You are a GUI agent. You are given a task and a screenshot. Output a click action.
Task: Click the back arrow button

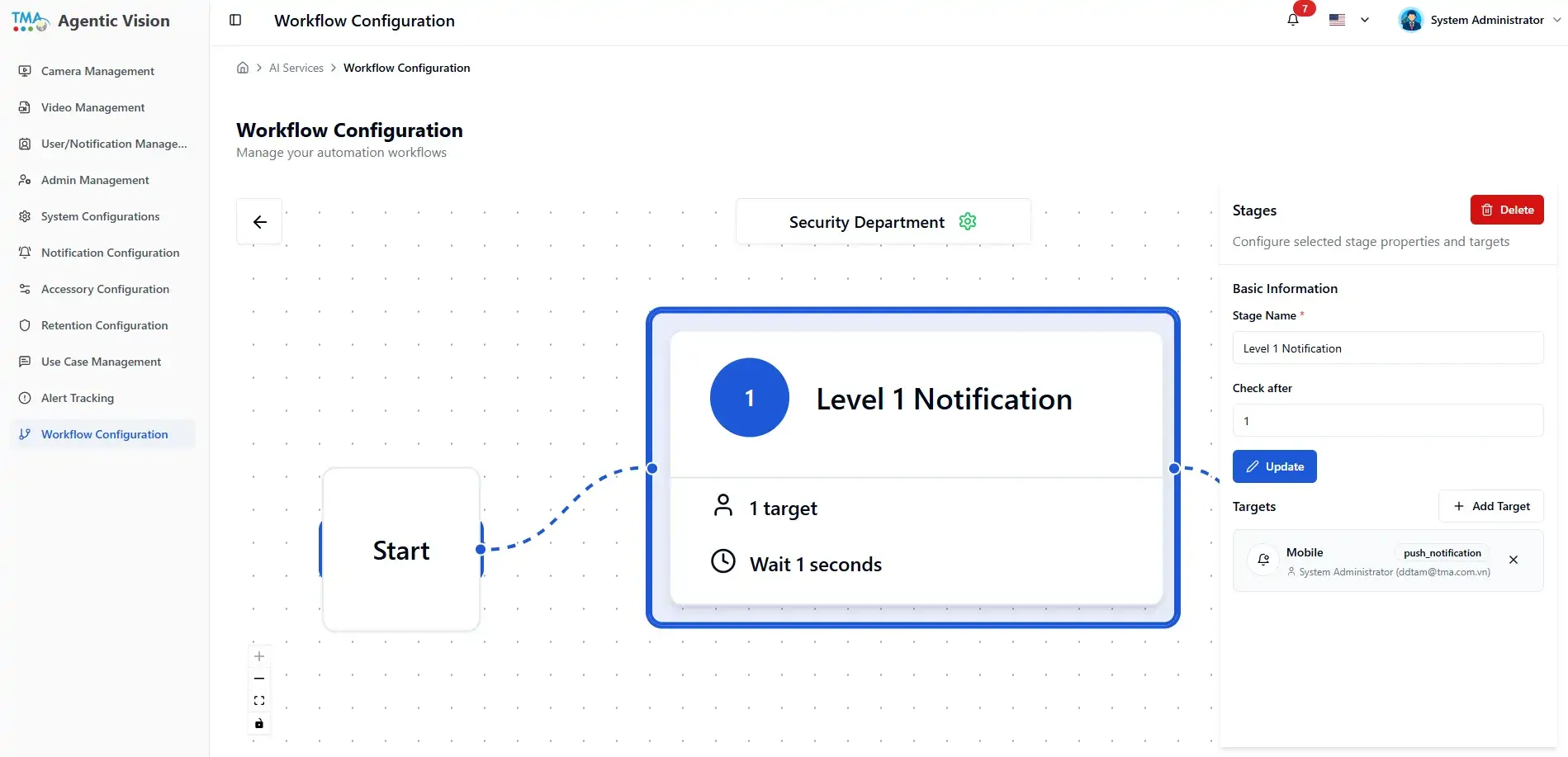pyautogui.click(x=259, y=221)
